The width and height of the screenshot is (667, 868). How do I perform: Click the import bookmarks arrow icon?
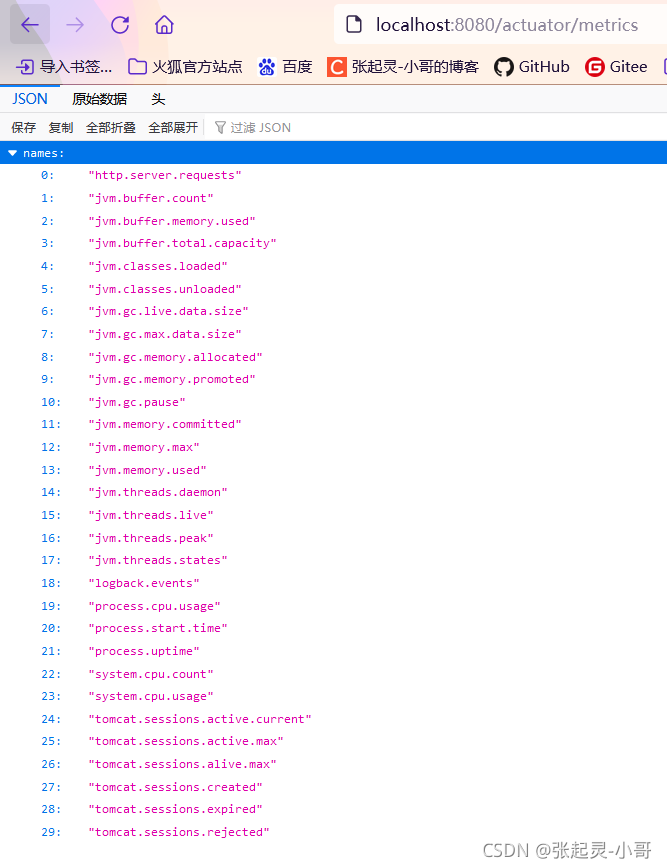pos(25,67)
